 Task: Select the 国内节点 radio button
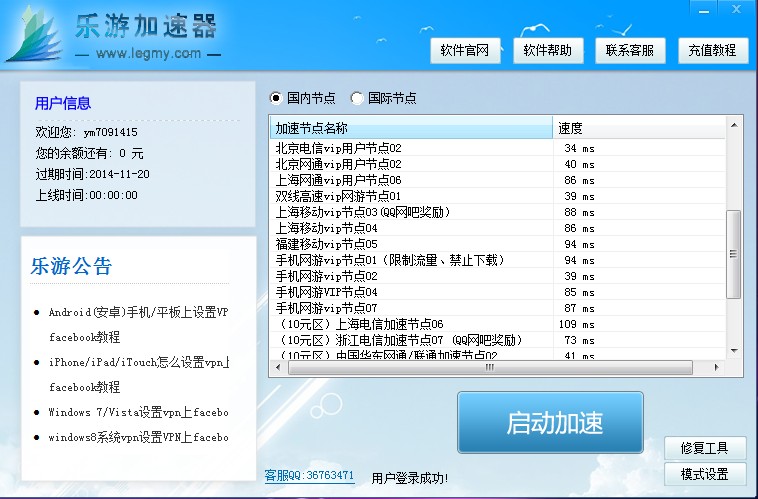(x=277, y=99)
